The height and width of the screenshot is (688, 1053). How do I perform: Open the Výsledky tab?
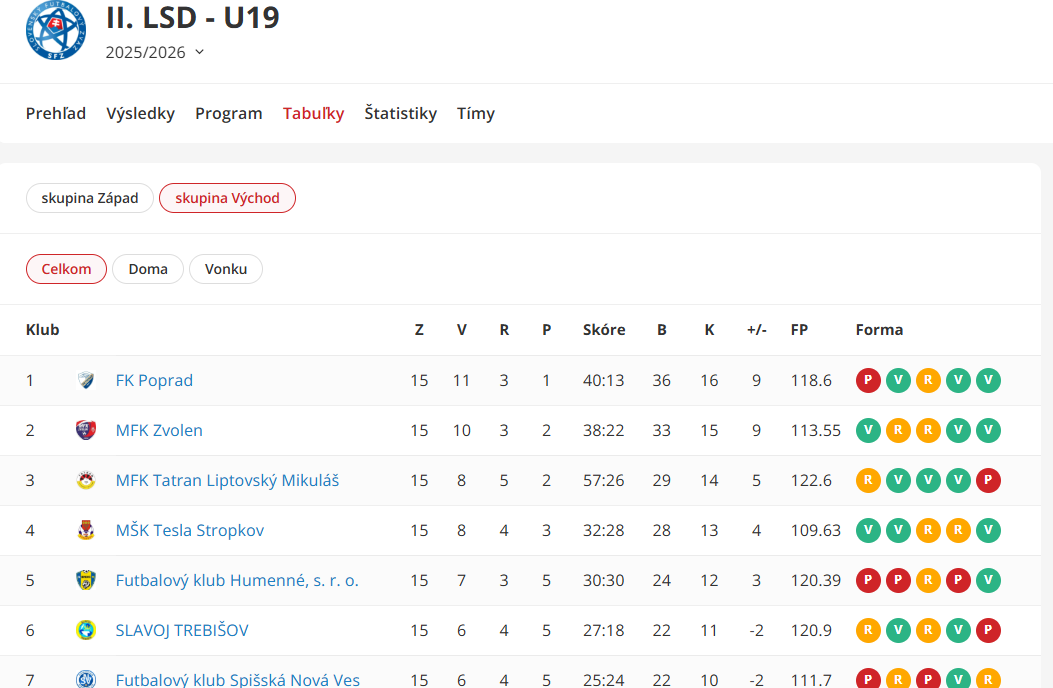(x=140, y=113)
